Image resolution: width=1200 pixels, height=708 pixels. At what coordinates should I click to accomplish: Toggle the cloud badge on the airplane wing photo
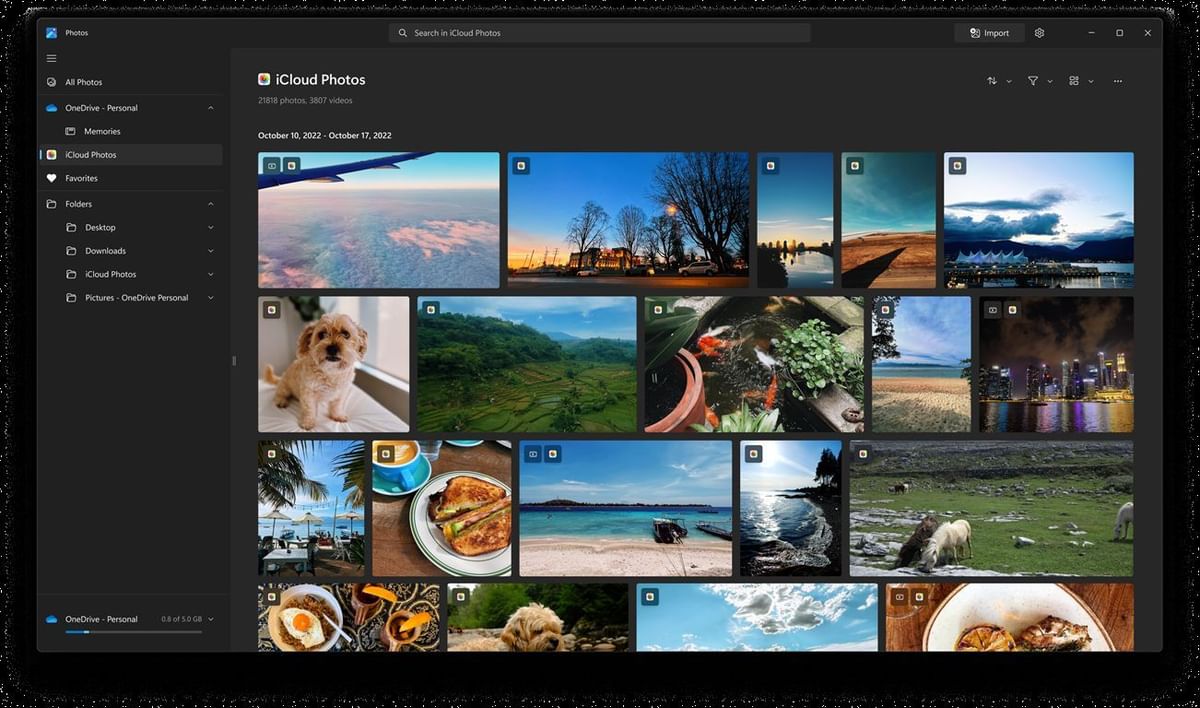coord(290,166)
